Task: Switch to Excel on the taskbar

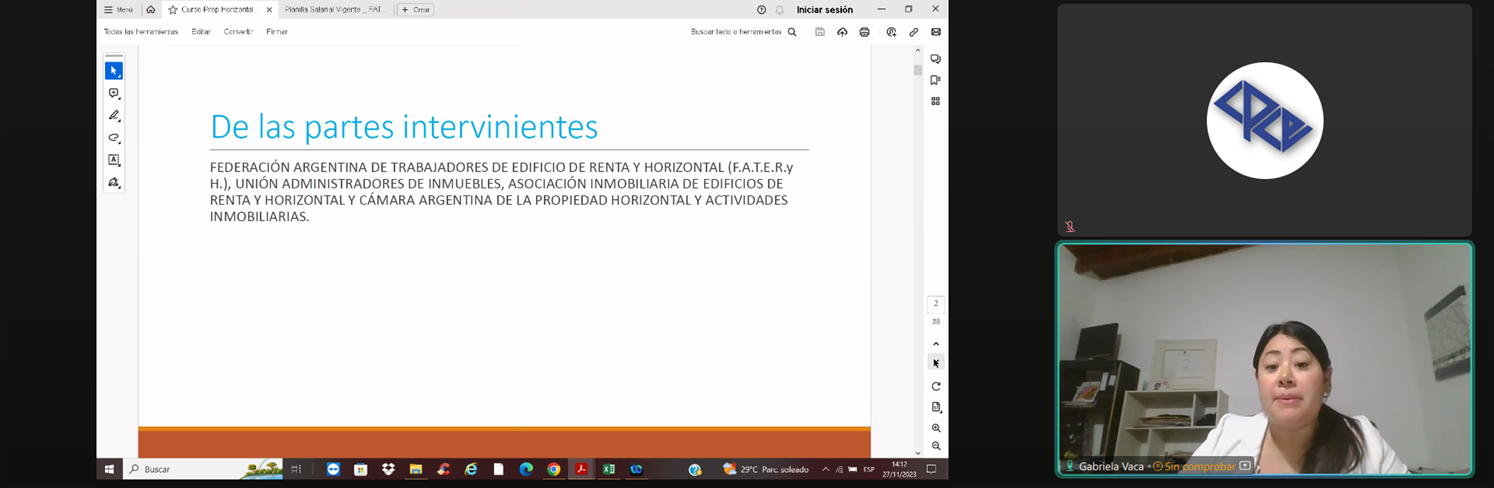Action: tap(608, 469)
